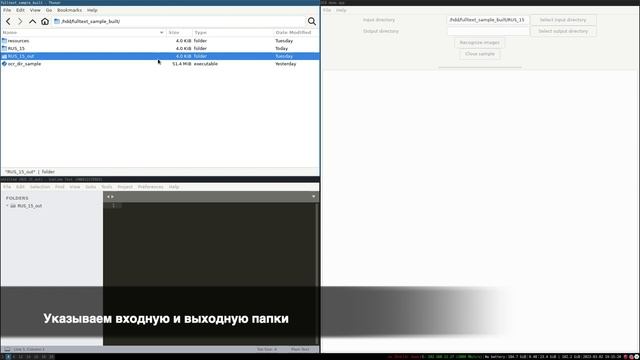Open File menu in Thunar
Screen dimensions: 640x360
click(x=7, y=10)
